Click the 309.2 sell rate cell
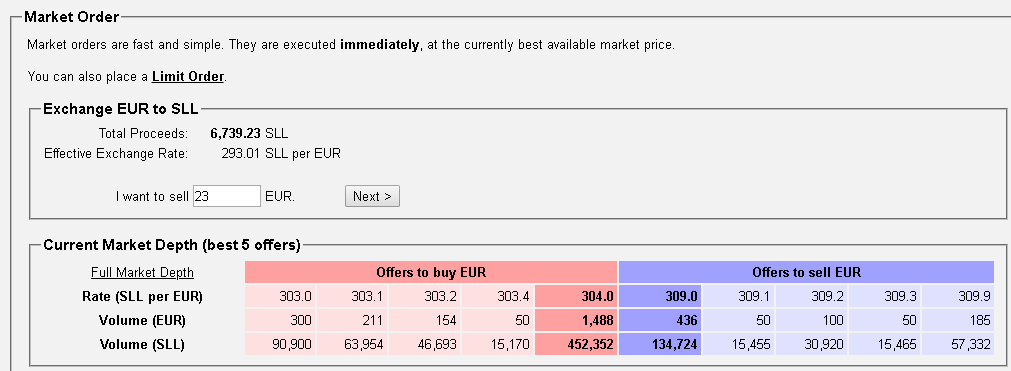 pyautogui.click(x=812, y=297)
